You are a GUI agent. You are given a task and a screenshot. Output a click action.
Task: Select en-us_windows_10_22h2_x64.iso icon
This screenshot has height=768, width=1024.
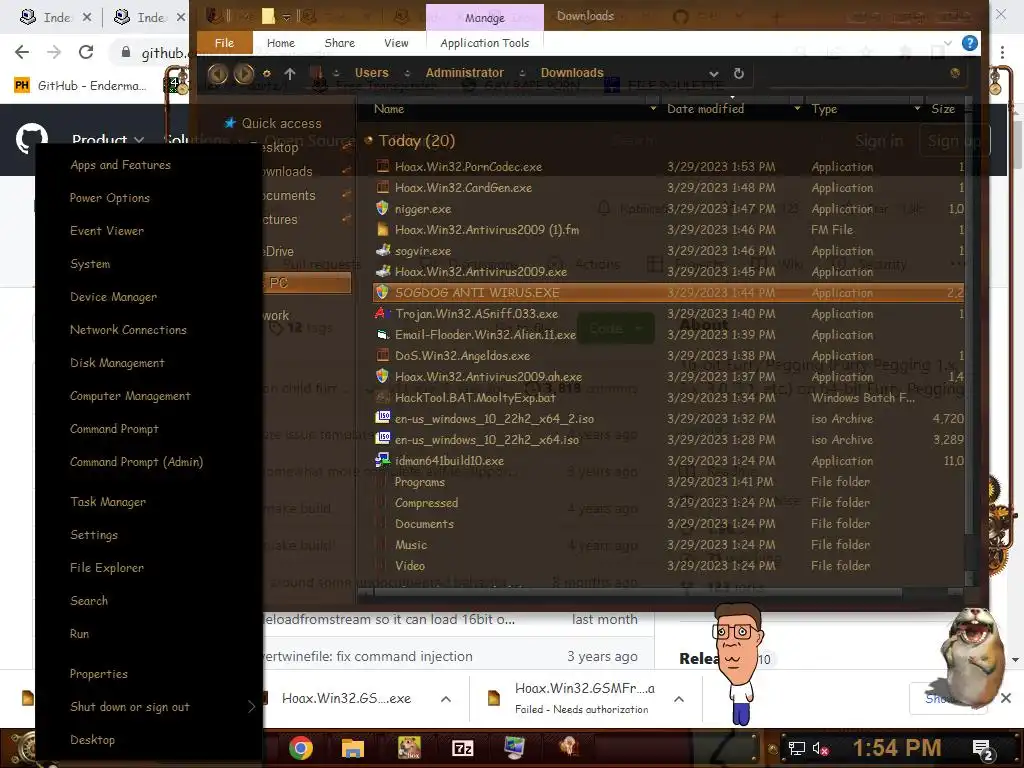(383, 439)
